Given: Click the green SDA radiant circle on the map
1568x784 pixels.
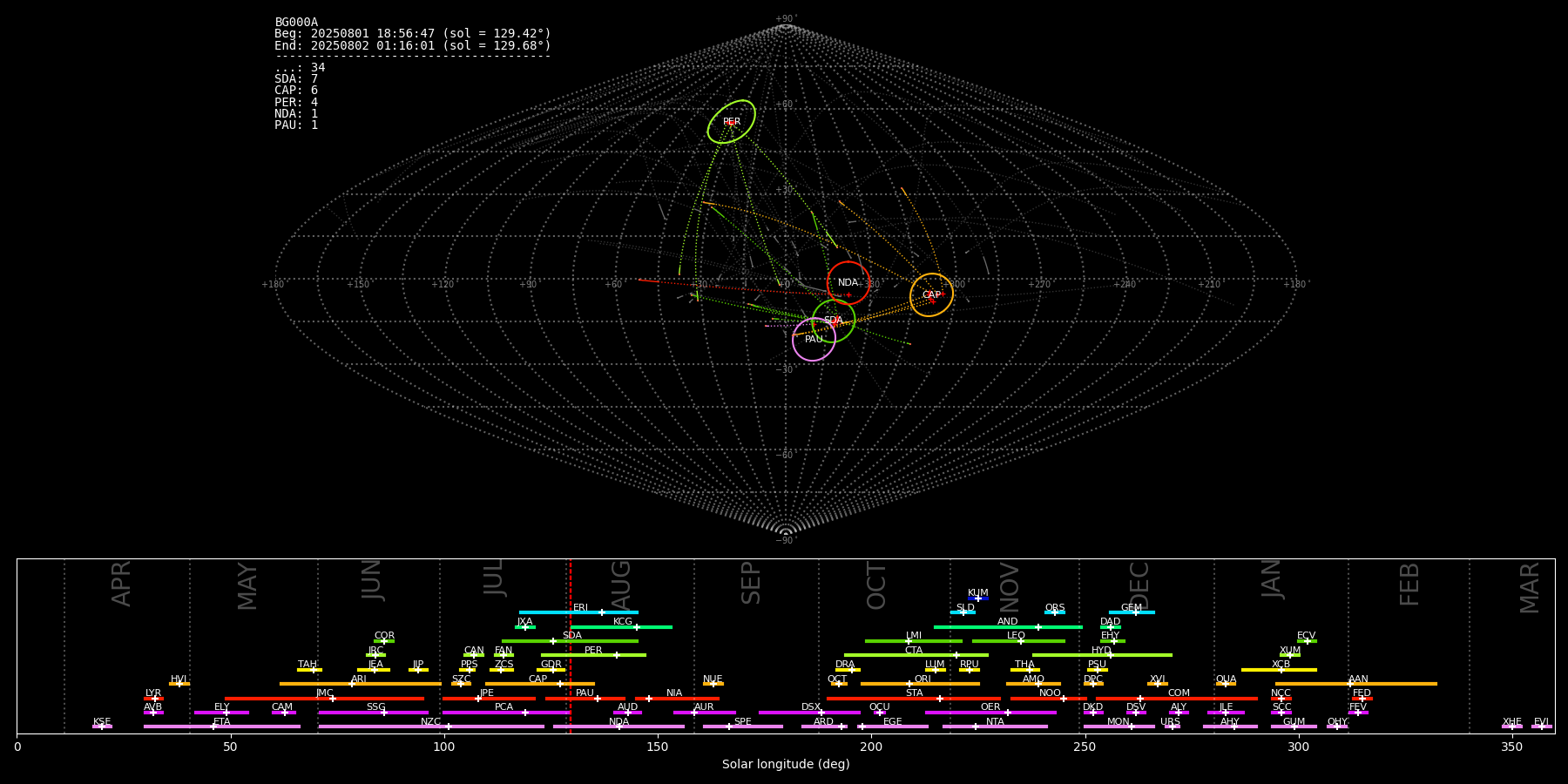Looking at the screenshot, I should [x=834, y=321].
